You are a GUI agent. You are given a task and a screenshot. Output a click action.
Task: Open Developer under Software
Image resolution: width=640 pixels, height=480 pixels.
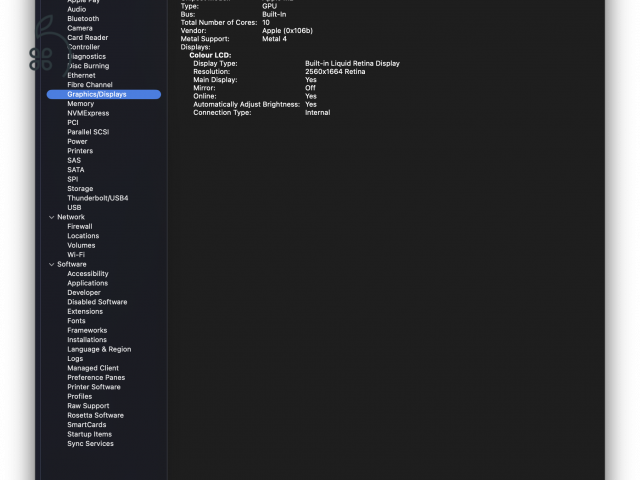84,293
